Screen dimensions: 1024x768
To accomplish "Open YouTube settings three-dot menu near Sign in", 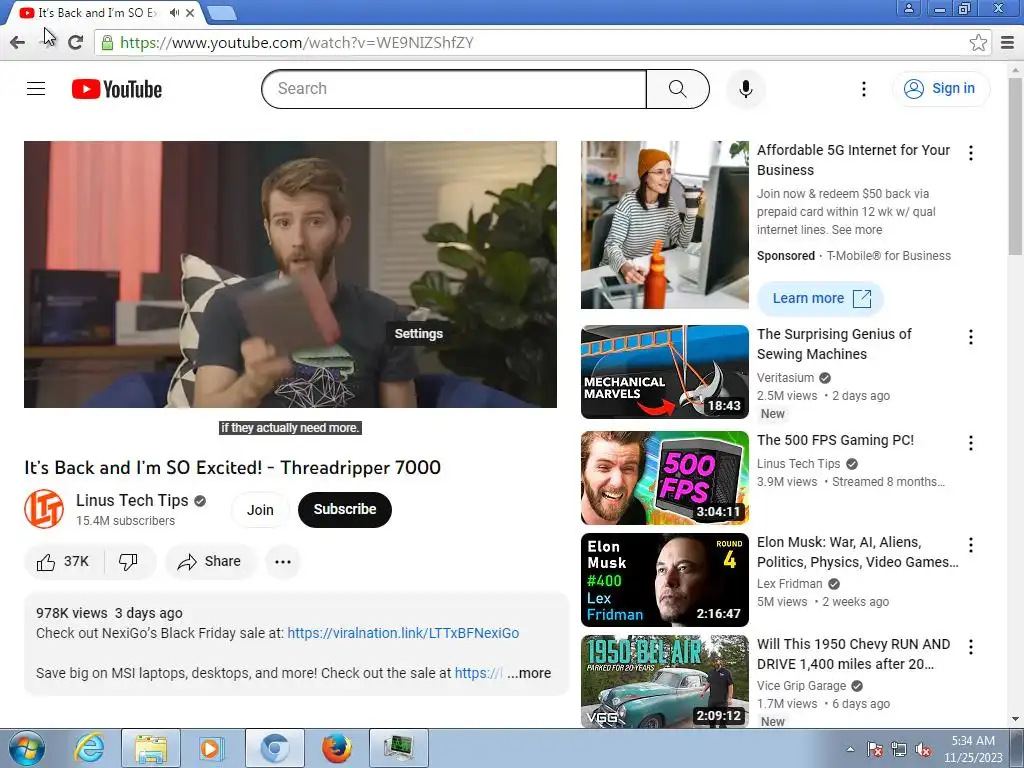I will [863, 89].
